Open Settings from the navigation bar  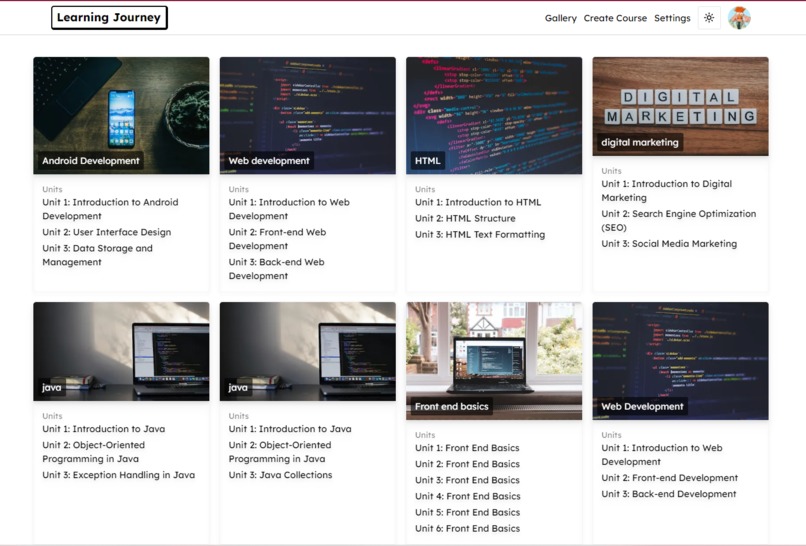pos(672,18)
